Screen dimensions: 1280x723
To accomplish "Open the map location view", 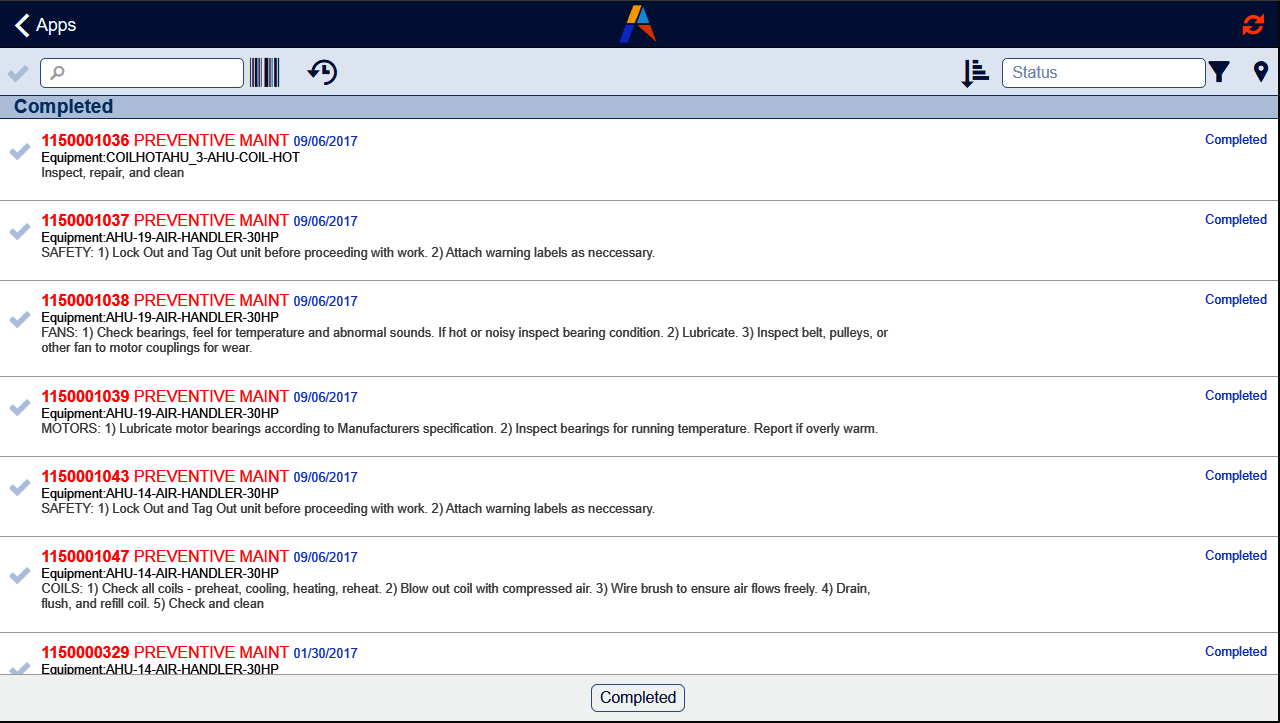I will click(1261, 72).
